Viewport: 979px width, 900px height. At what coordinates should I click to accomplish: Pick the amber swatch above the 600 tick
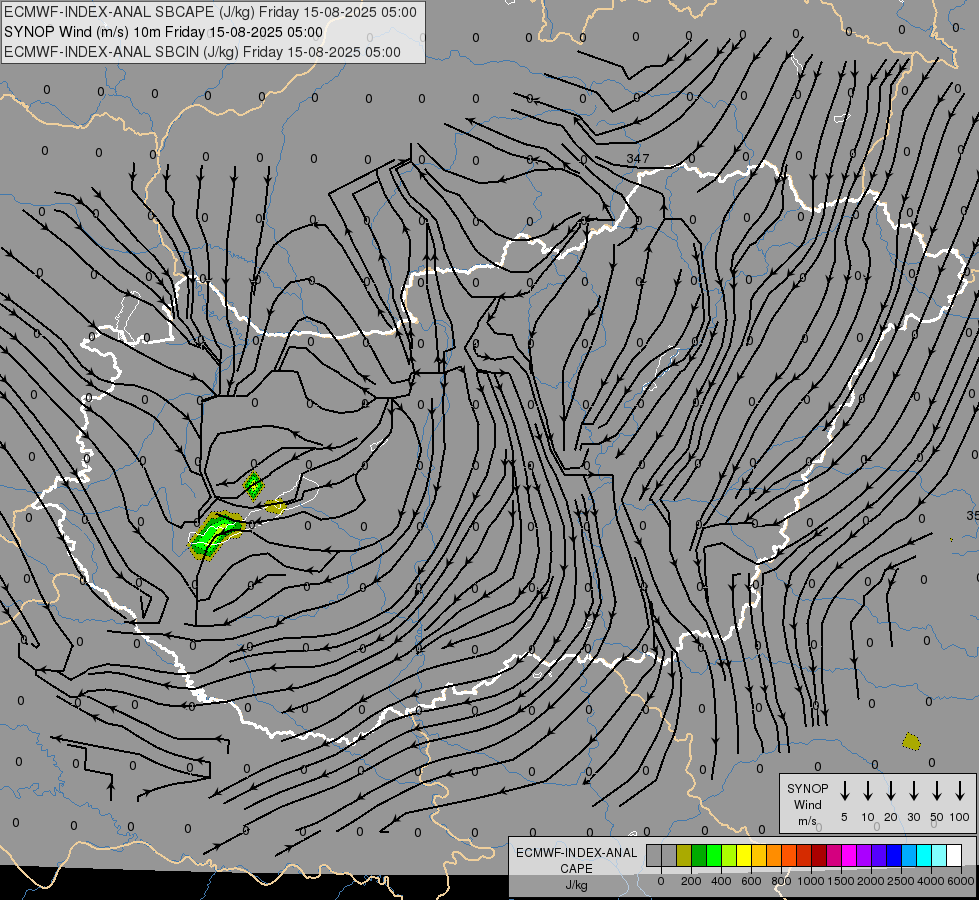tap(759, 855)
